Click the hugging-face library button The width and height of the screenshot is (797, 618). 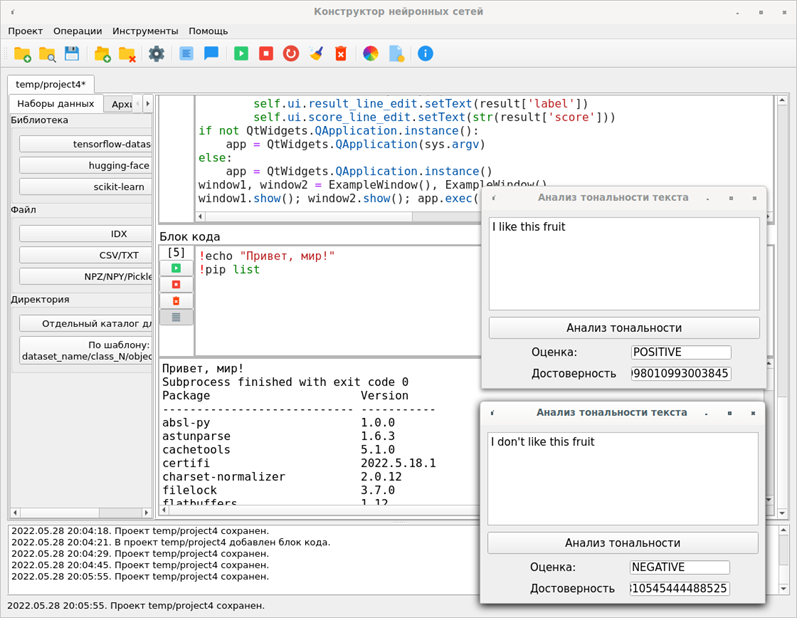(x=85, y=165)
